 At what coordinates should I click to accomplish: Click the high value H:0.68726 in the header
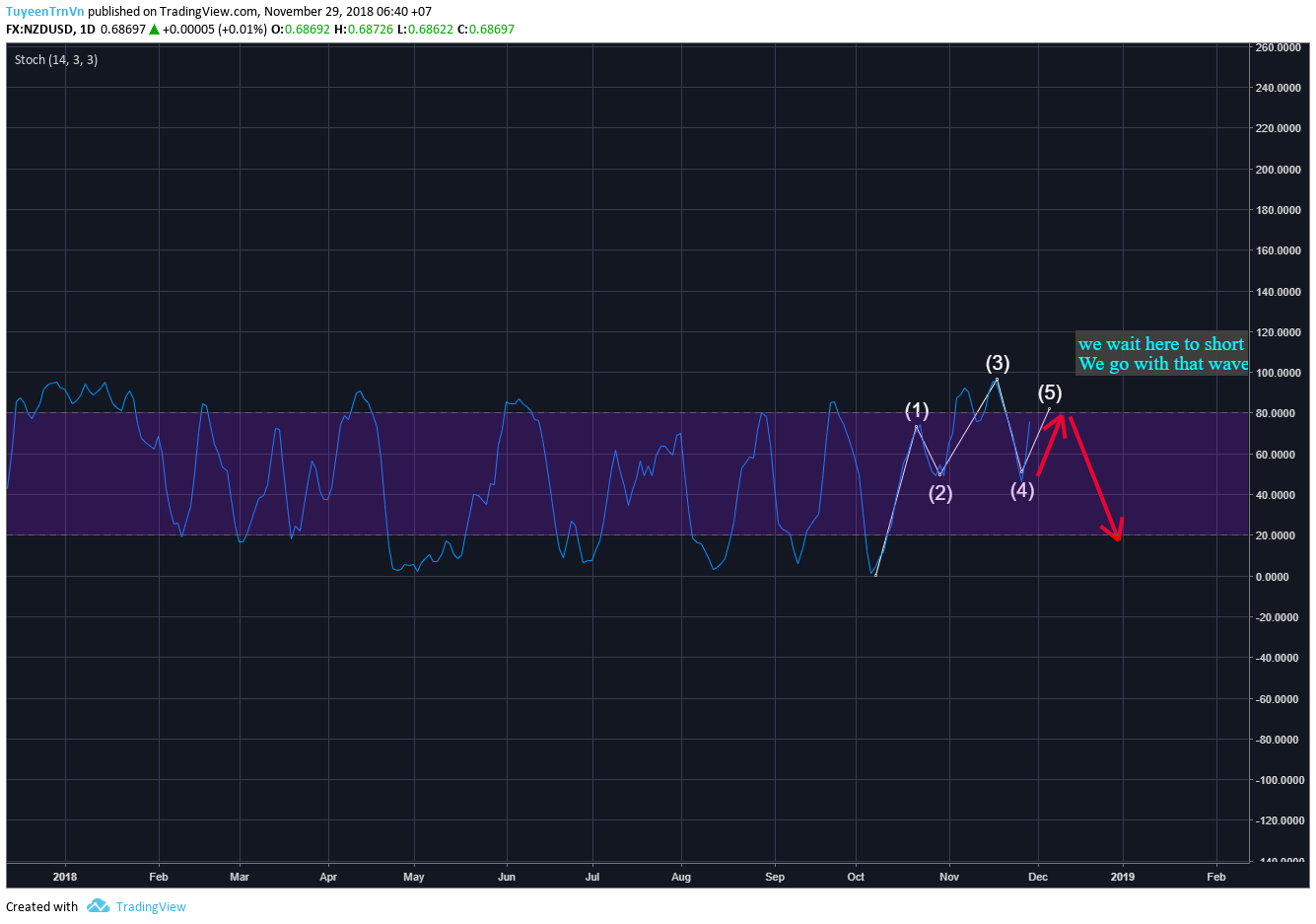pyautogui.click(x=364, y=30)
